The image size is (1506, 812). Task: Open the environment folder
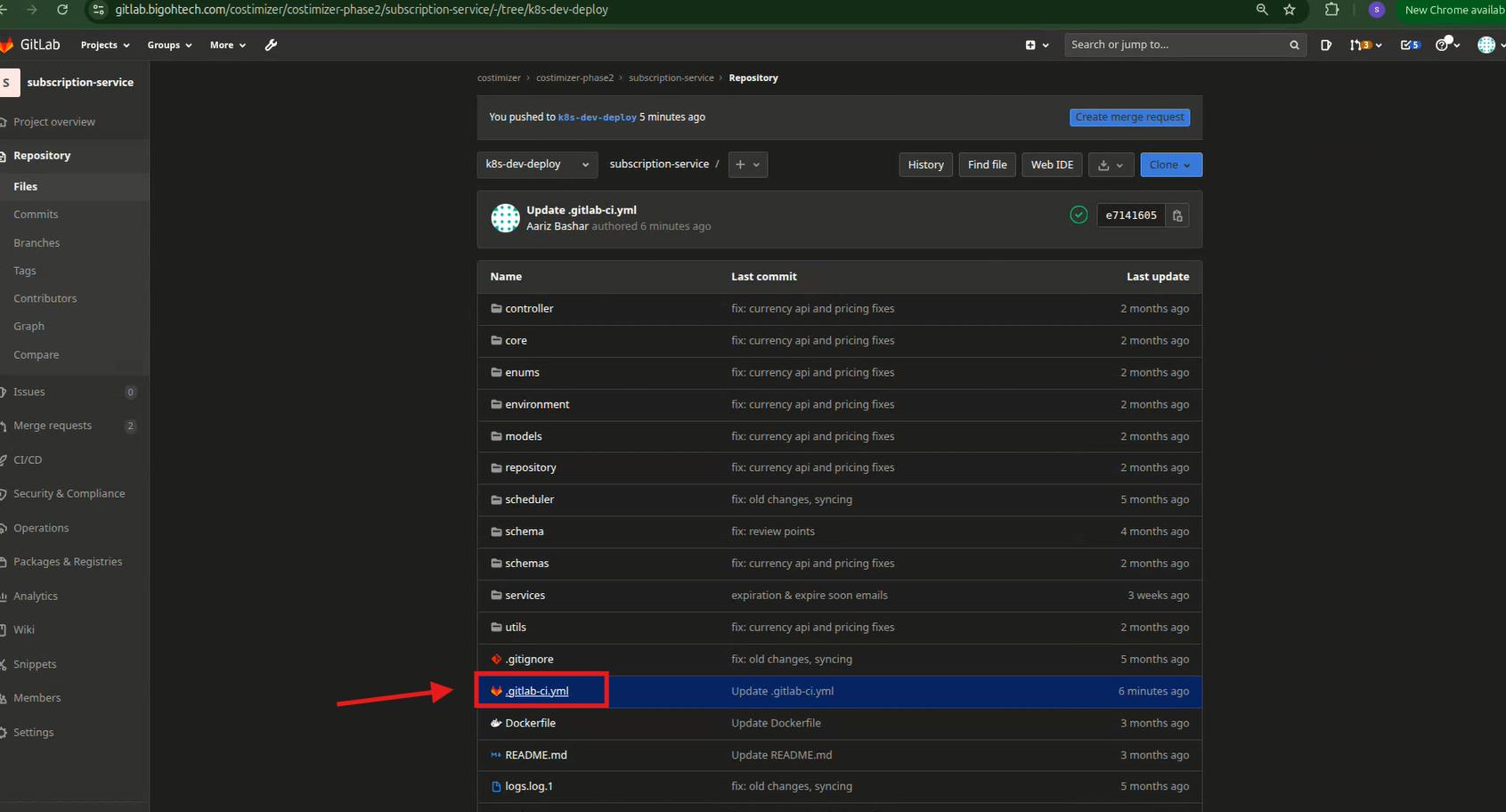537,404
